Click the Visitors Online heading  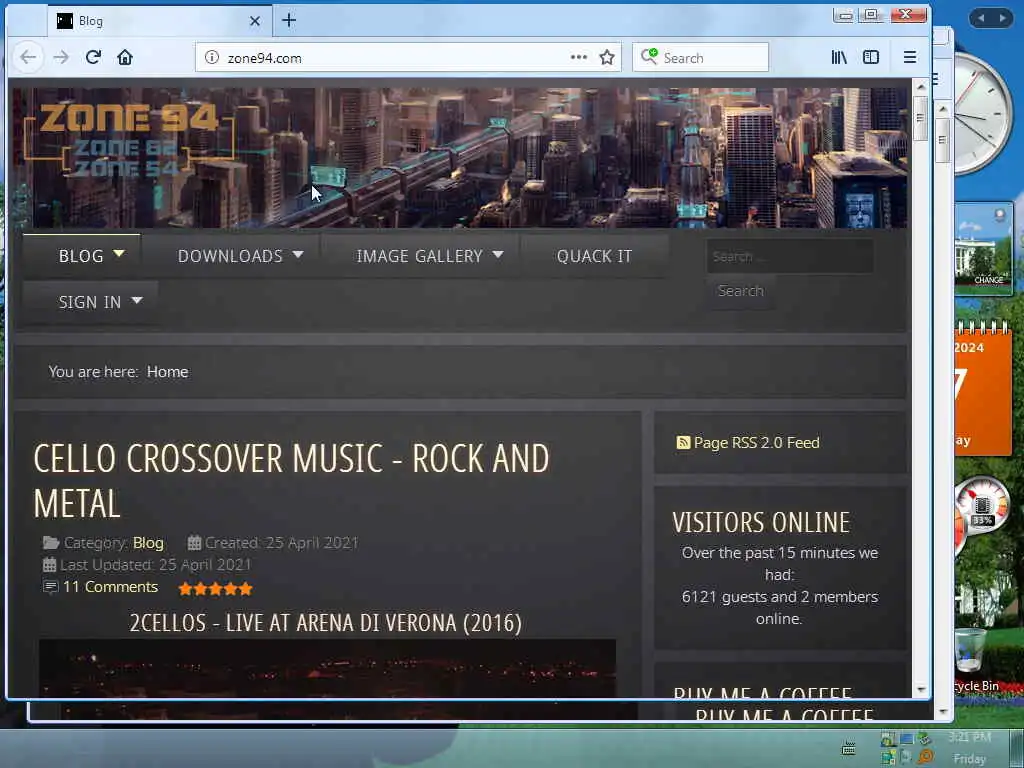point(761,522)
